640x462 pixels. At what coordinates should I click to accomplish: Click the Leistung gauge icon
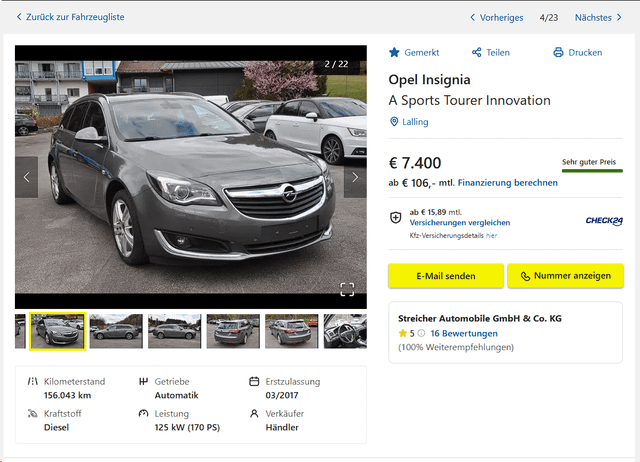(143, 413)
